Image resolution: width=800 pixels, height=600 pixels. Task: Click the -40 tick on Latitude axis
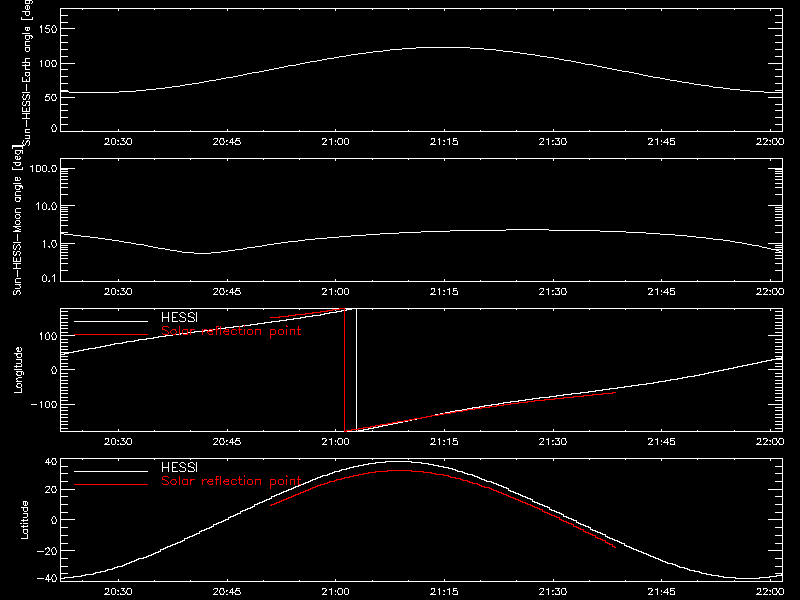tap(47, 578)
